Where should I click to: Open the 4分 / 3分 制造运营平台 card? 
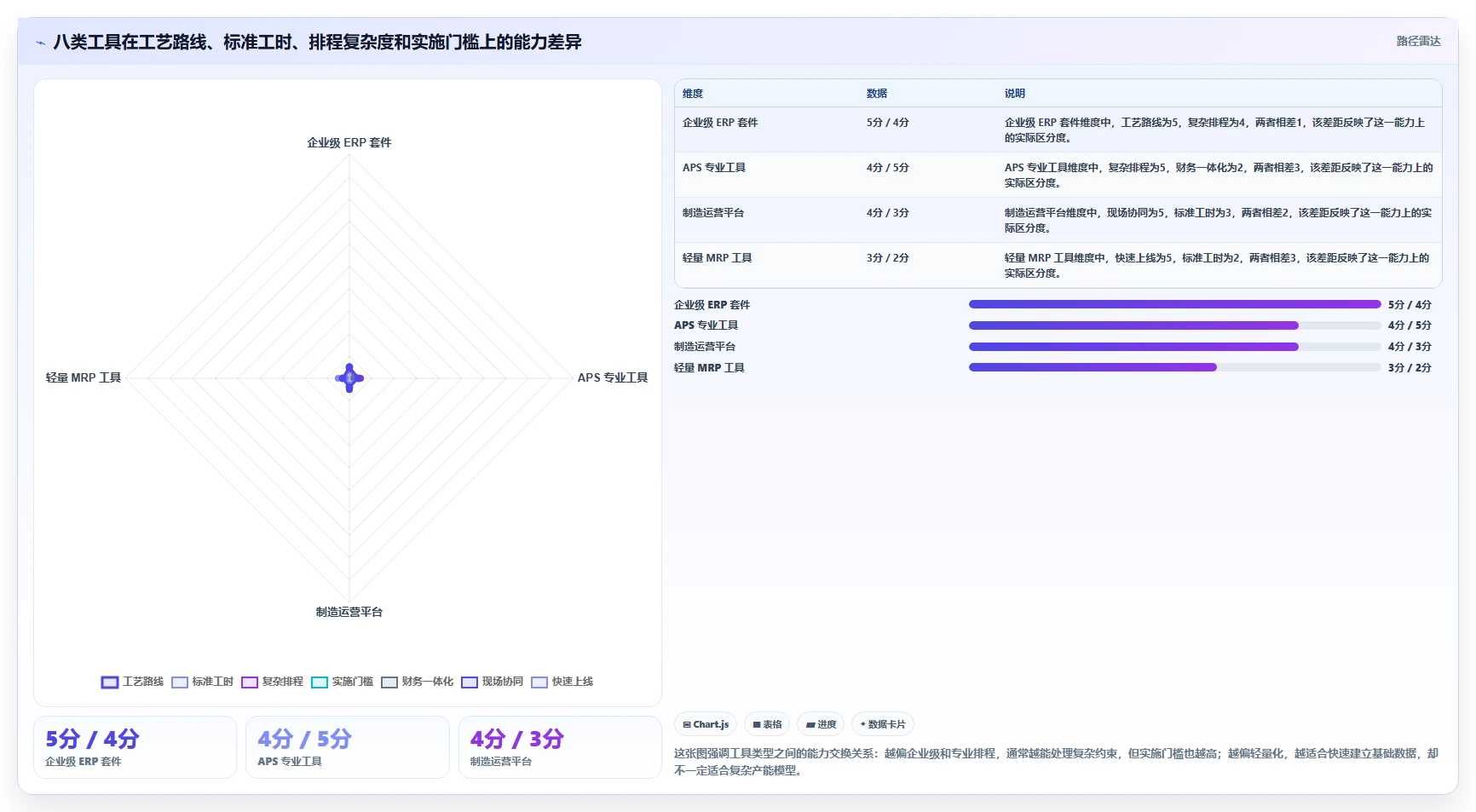pyautogui.click(x=560, y=747)
